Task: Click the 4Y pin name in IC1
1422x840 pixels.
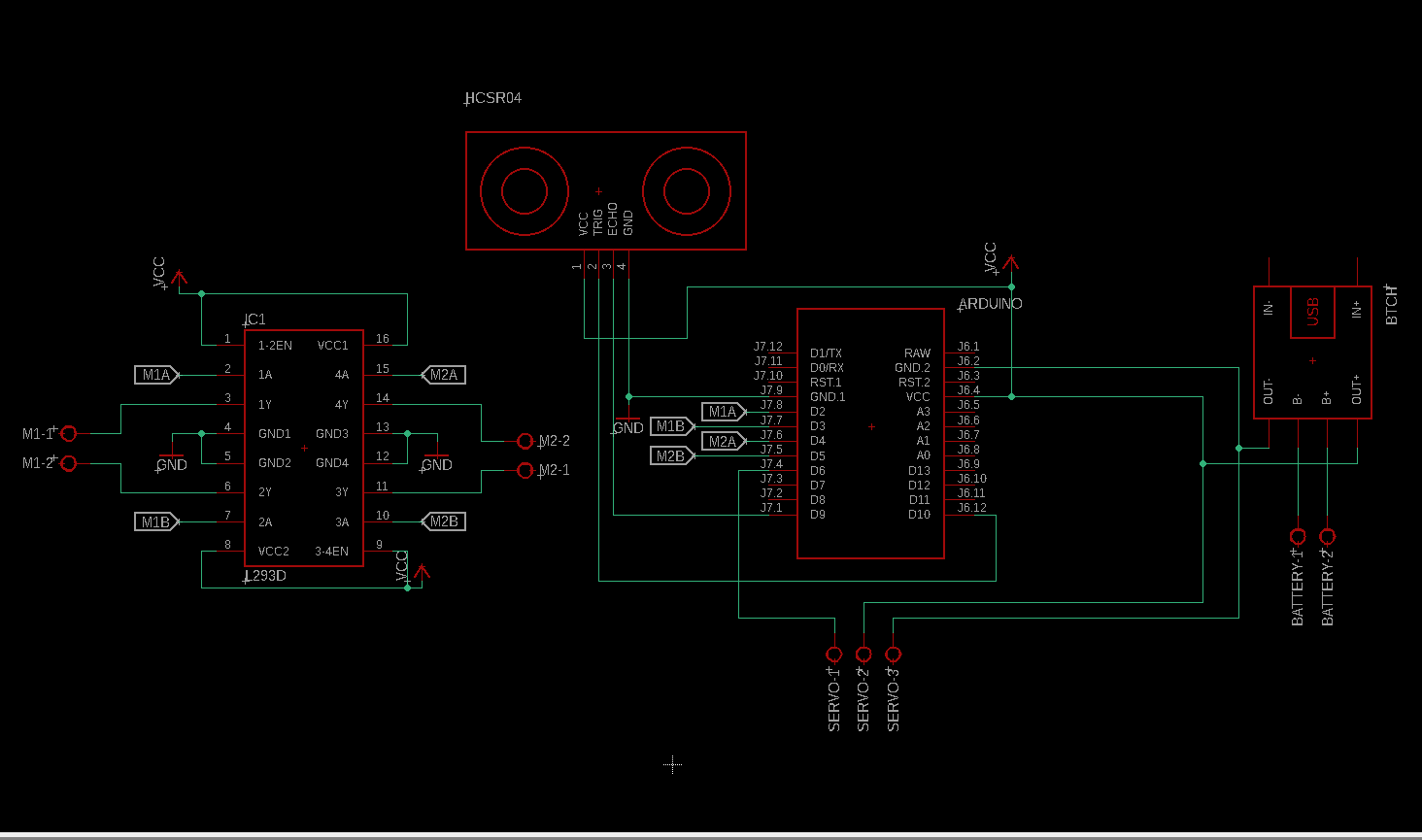Action: coord(342,405)
